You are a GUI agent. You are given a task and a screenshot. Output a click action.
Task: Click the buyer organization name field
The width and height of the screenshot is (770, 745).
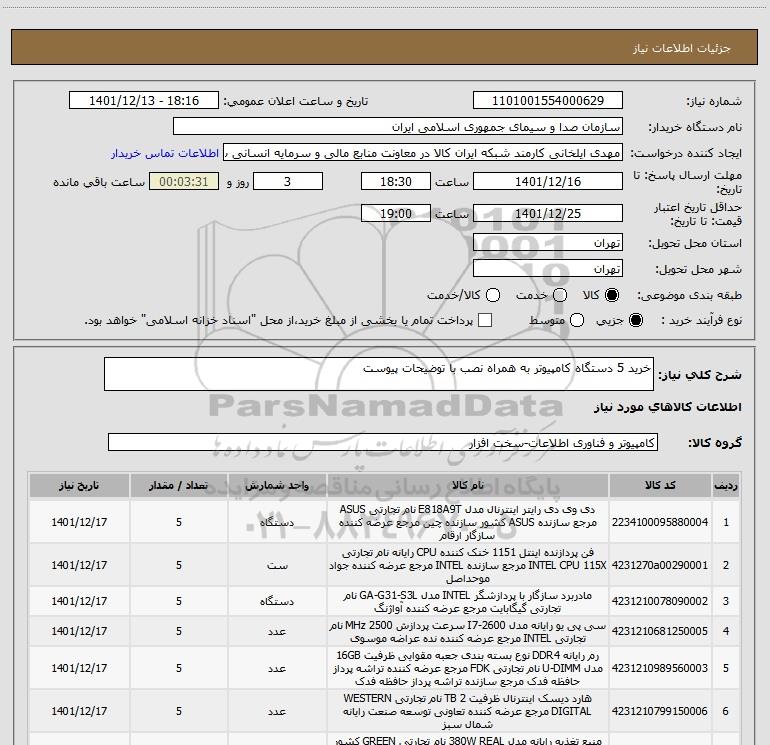(398, 127)
